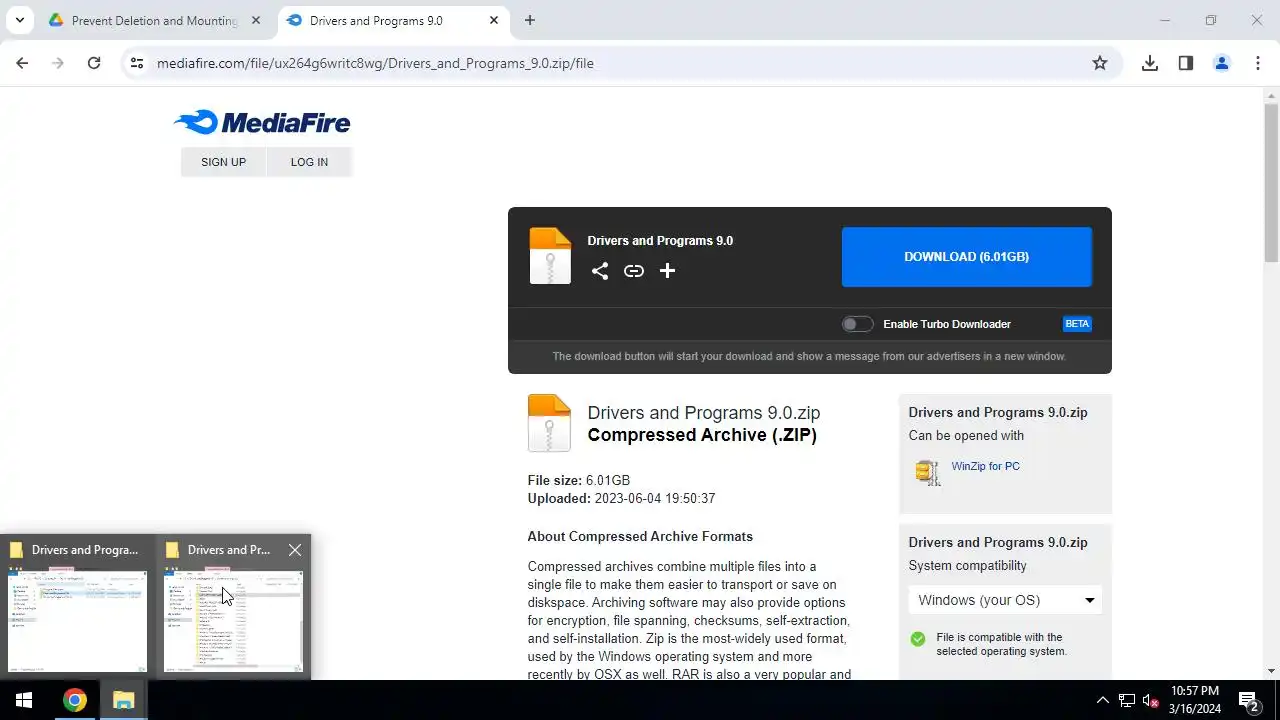Click the WinZip program icon

[x=928, y=472]
